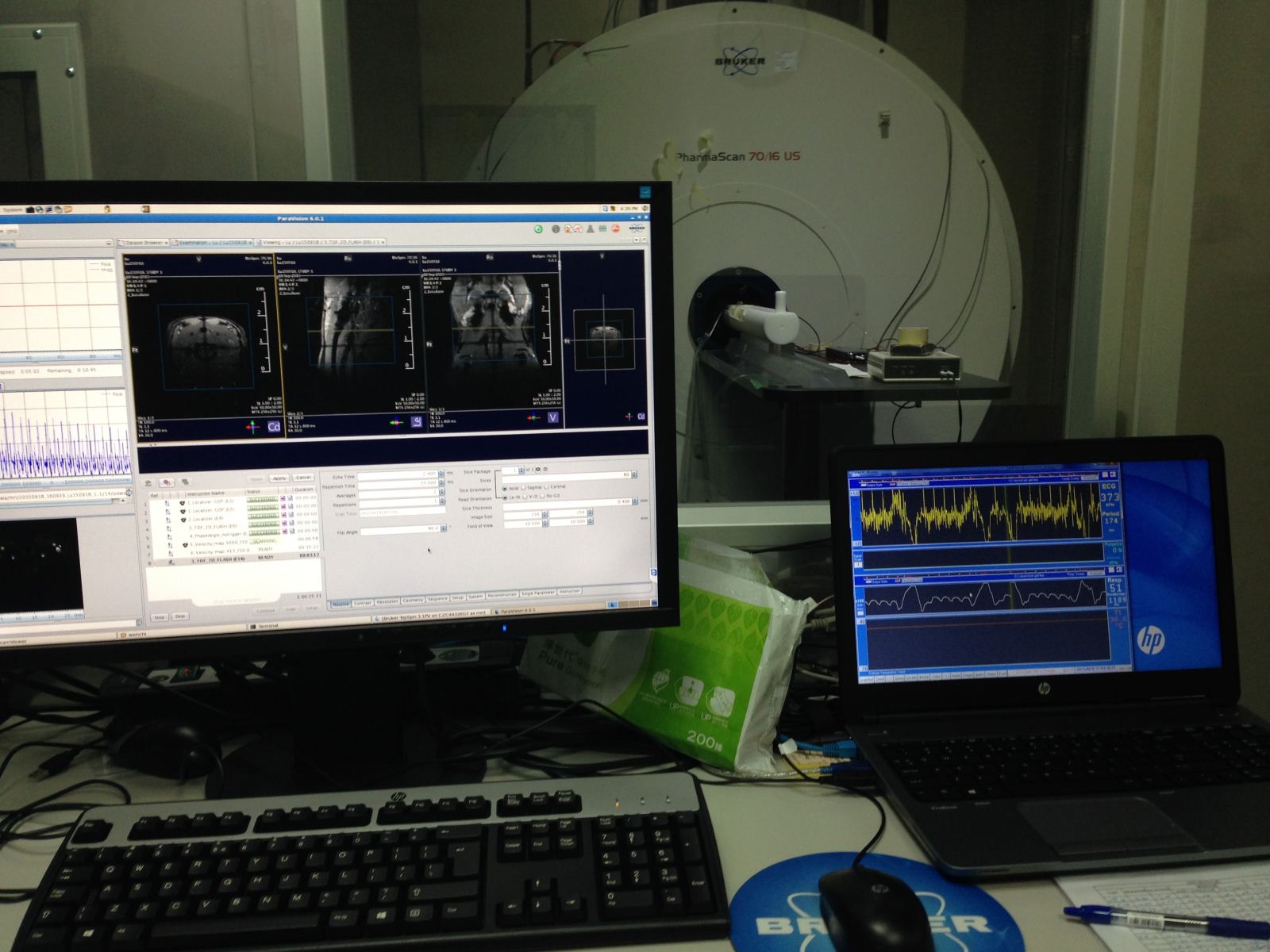Click the highlighted second icon above instruction list

coord(167,482)
